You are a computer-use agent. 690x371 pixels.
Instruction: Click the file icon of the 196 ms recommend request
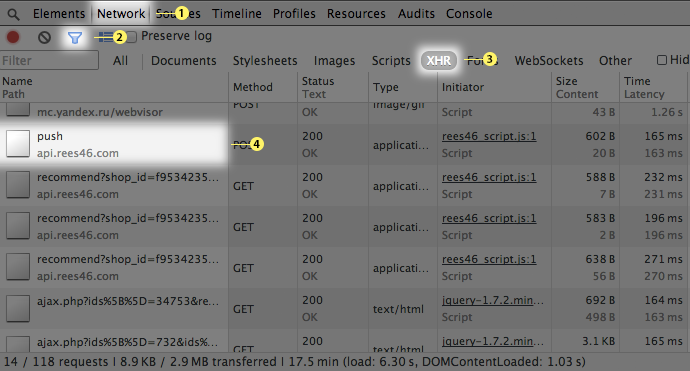click(18, 225)
